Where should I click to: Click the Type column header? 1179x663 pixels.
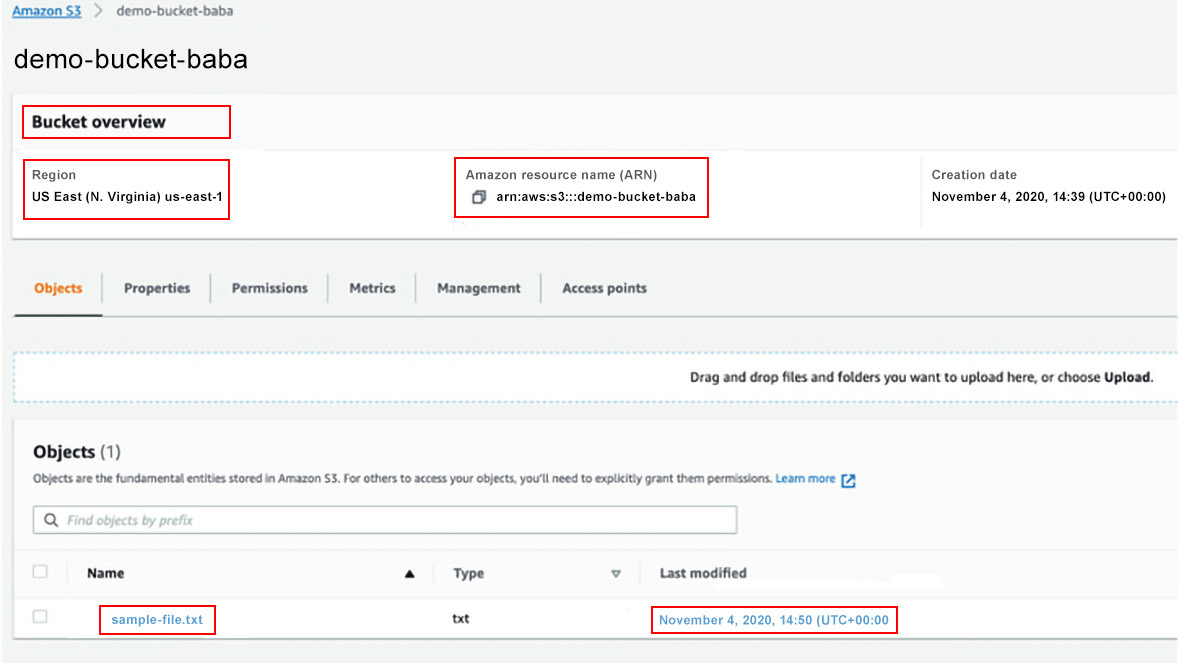(x=468, y=573)
